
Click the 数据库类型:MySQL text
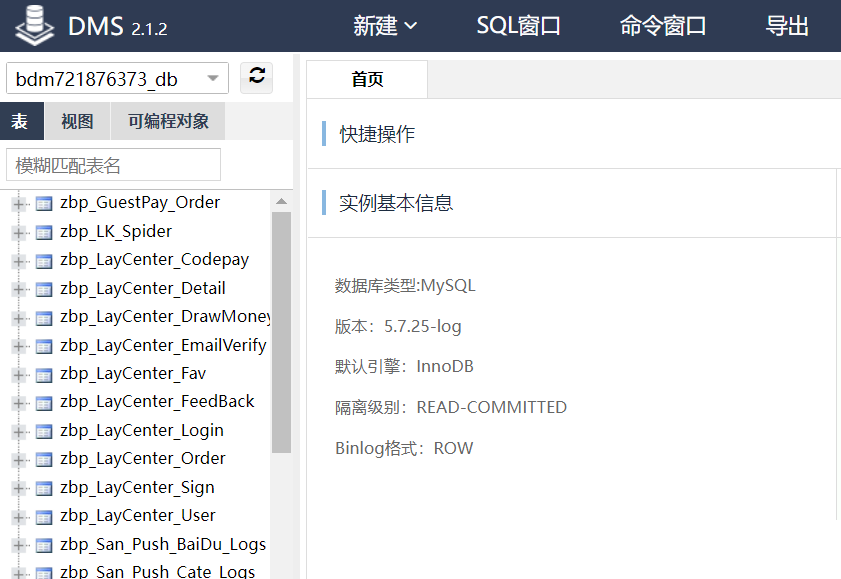pos(405,286)
